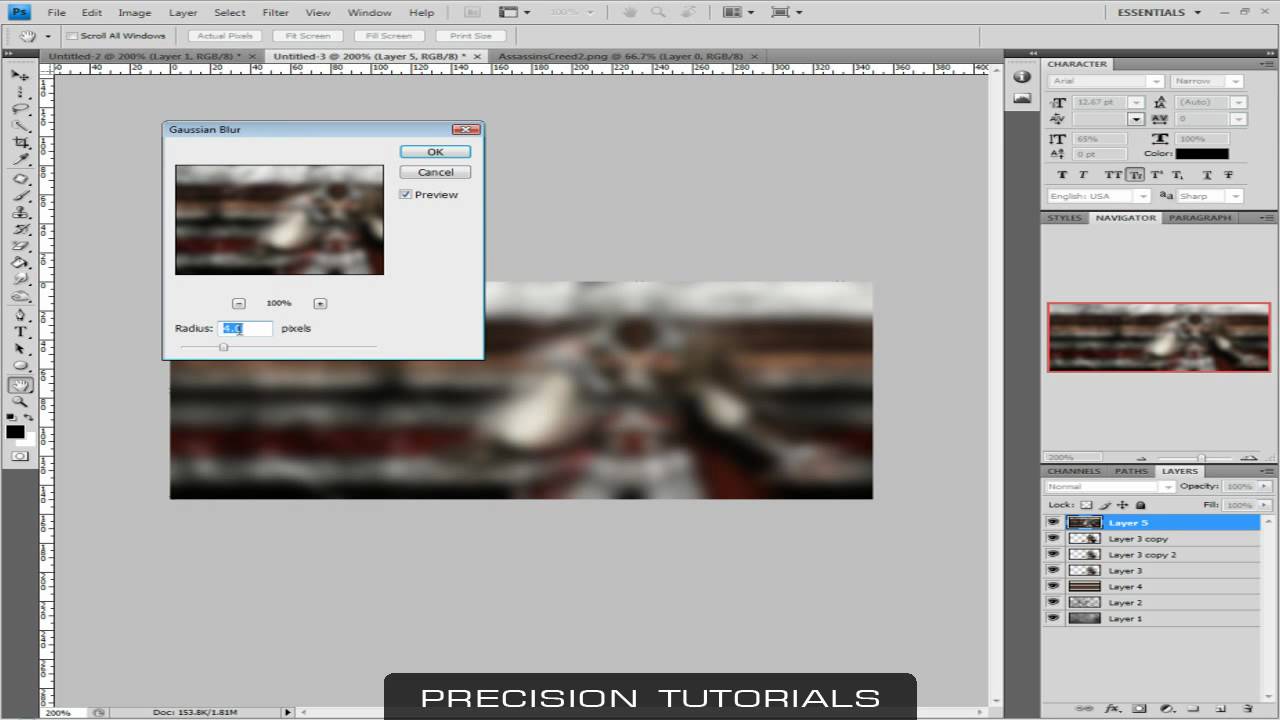Hide Layer 2 visibility eye
Screen dimensions: 1280x720
pos(1053,602)
